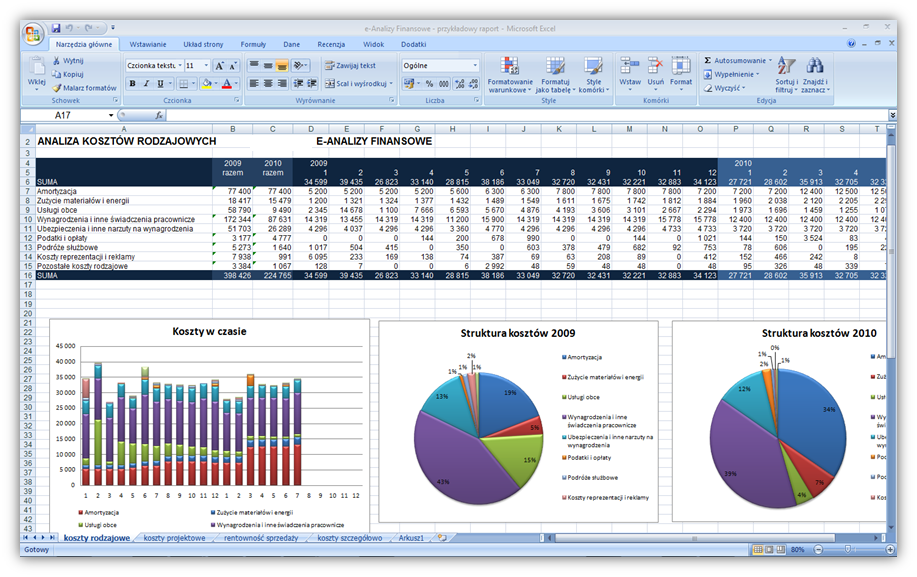Switch to the Formuły ribbon tab
The image size is (917, 577).
[253, 45]
